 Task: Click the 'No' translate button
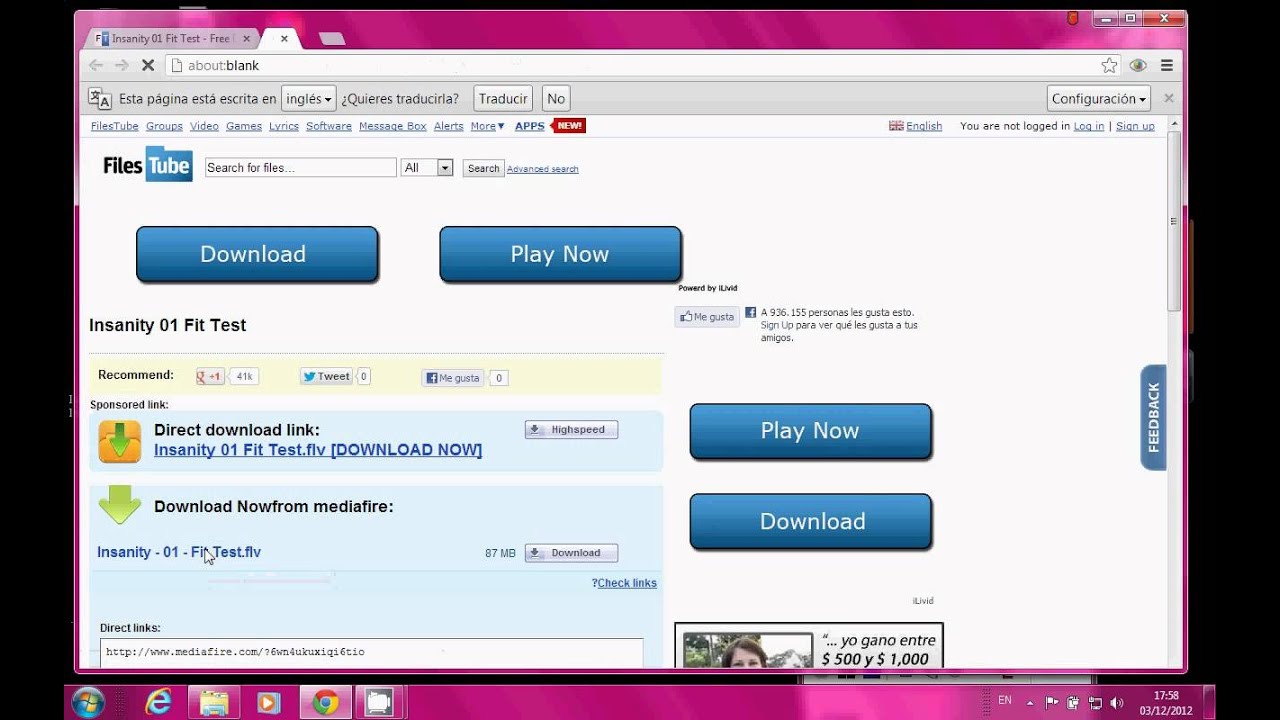pyautogui.click(x=556, y=98)
